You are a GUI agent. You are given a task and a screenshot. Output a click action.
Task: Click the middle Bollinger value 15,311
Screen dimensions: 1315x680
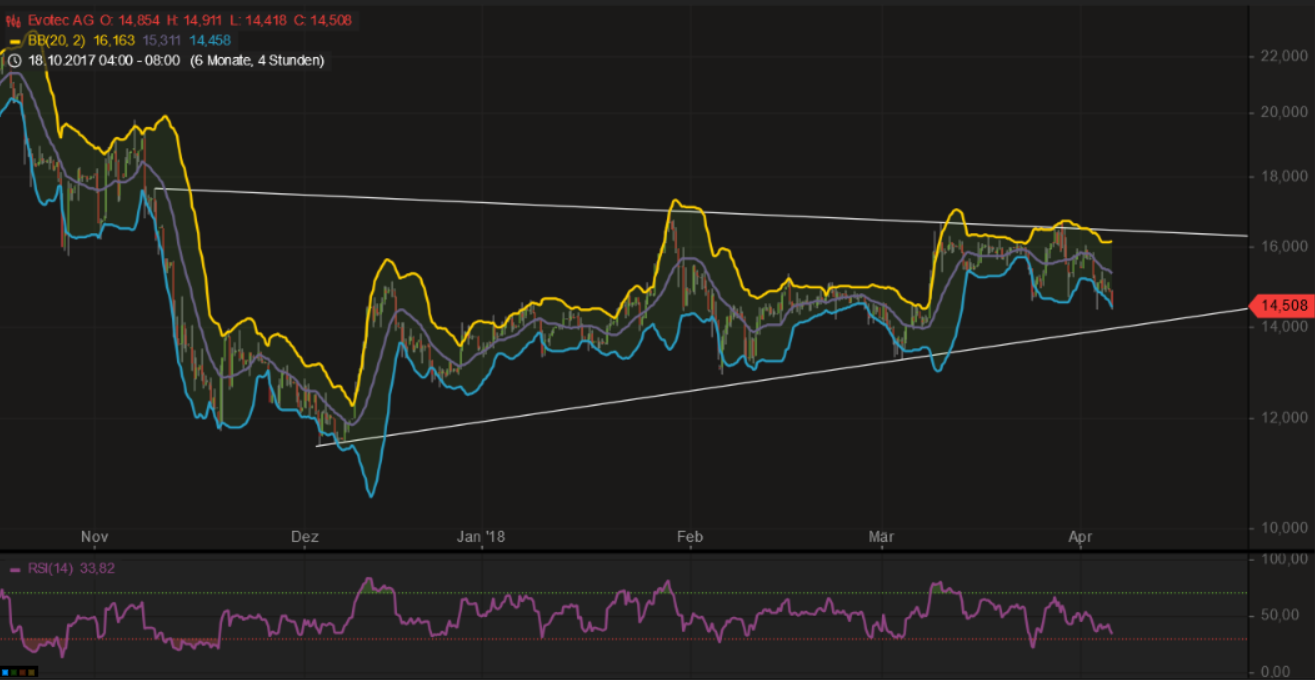(161, 41)
